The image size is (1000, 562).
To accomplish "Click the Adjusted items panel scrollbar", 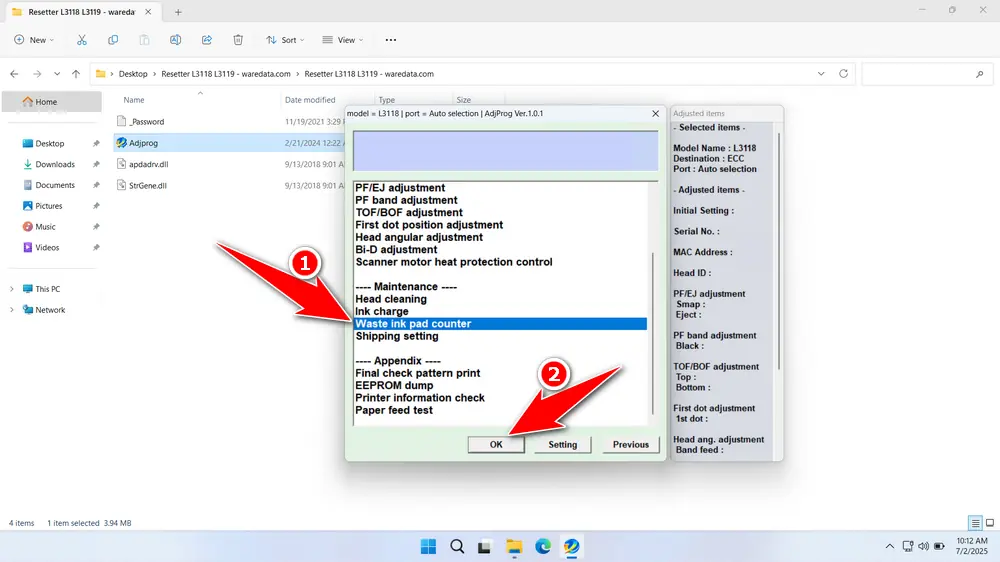I will (778, 251).
